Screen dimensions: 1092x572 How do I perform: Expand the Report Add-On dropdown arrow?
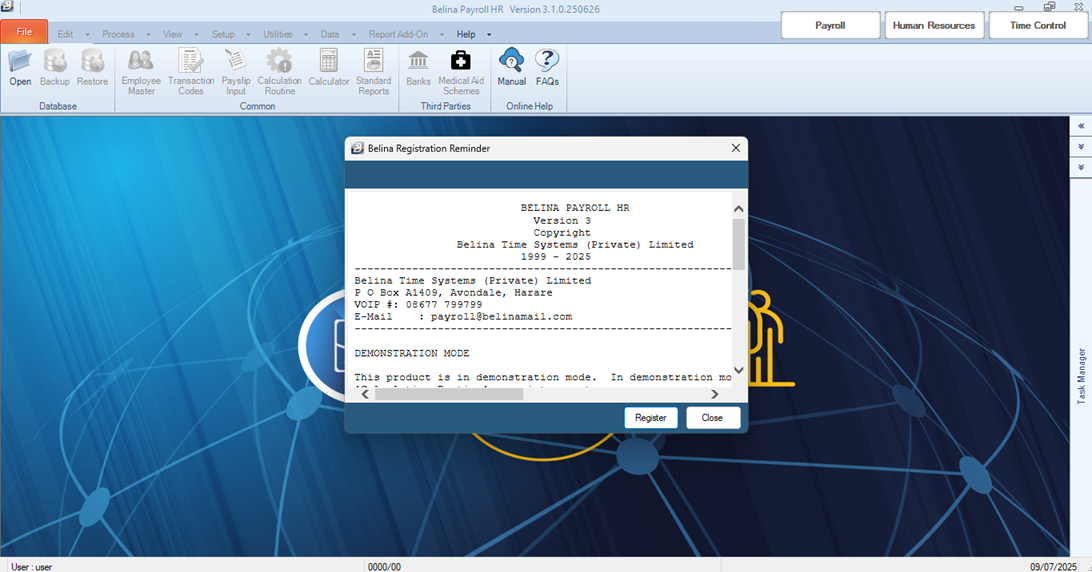click(442, 35)
